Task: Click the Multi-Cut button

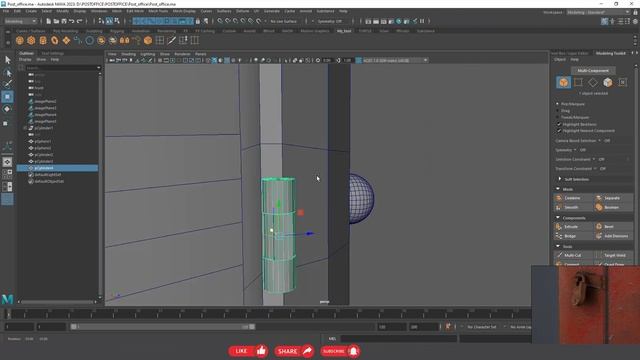Action: click(573, 255)
